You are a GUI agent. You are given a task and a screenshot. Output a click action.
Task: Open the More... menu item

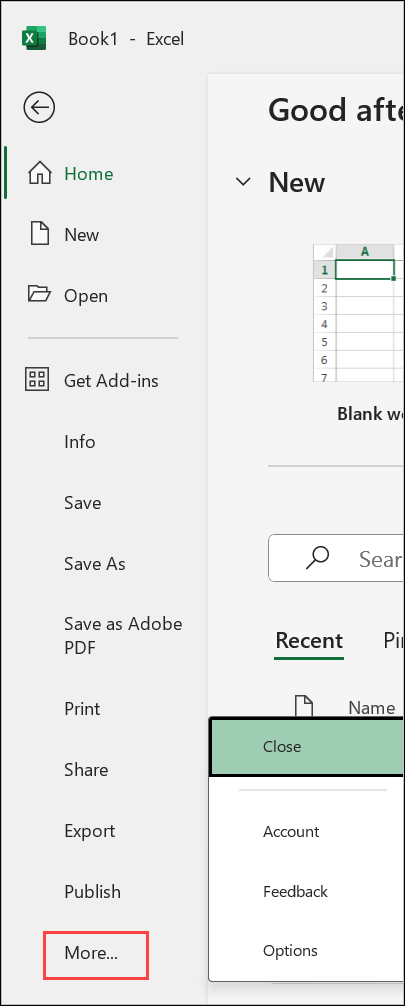coord(91,953)
